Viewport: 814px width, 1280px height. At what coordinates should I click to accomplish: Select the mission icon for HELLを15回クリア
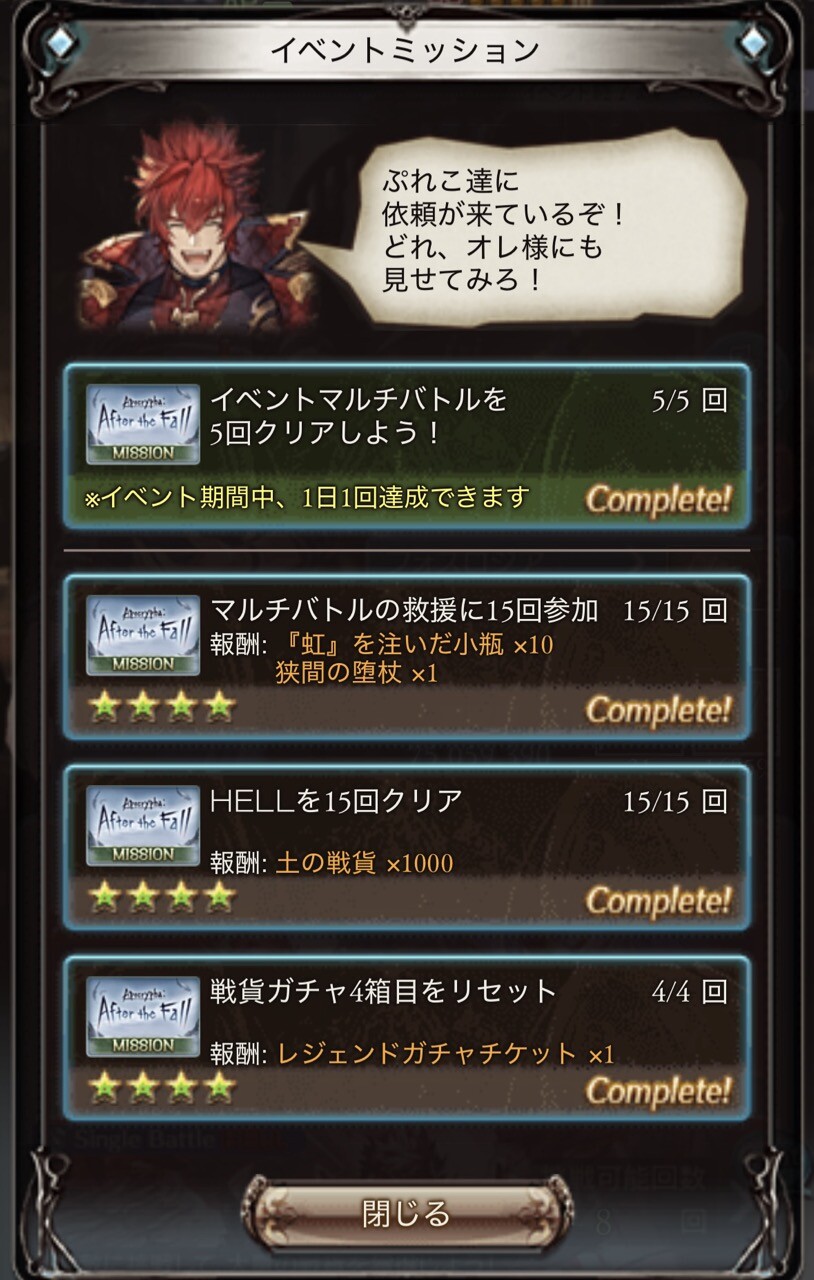click(143, 827)
